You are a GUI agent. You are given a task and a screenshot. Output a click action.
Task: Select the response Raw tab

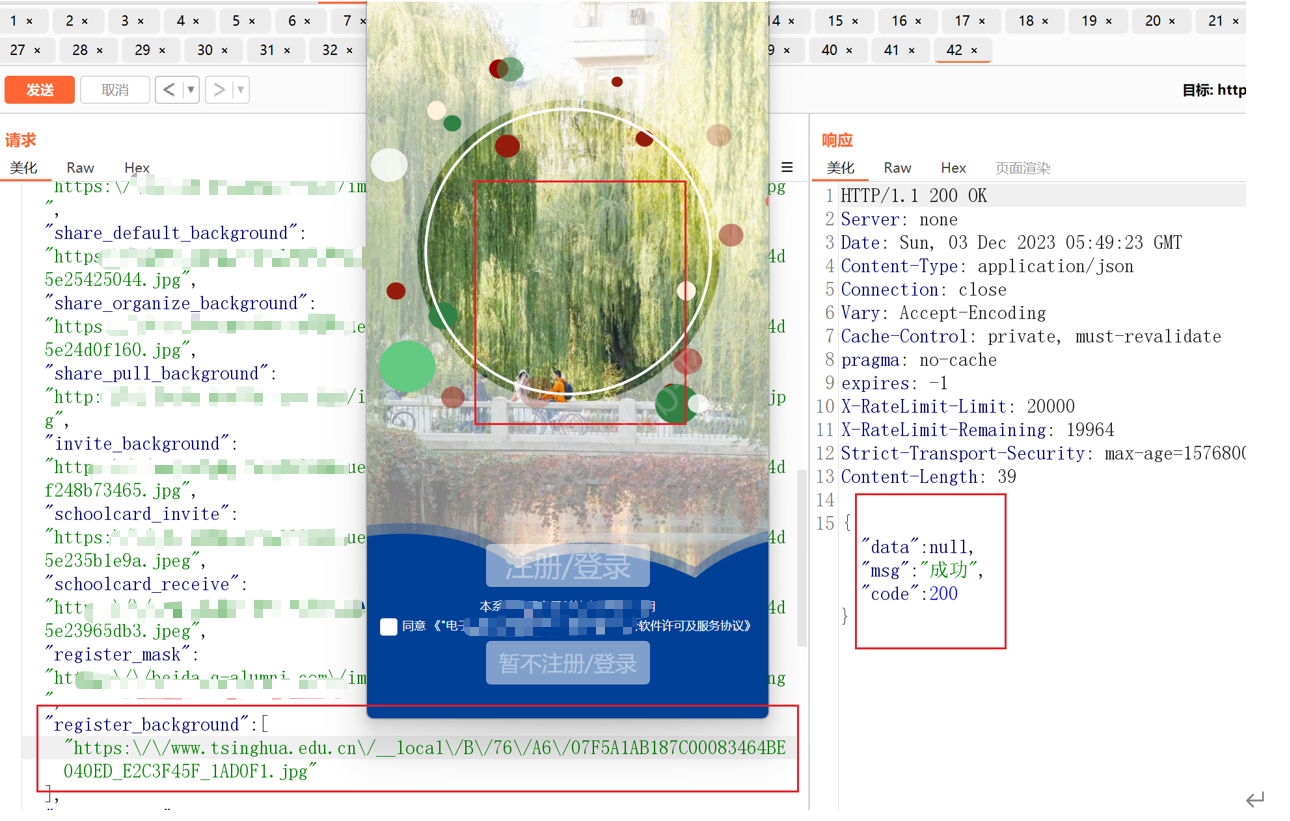tap(897, 168)
